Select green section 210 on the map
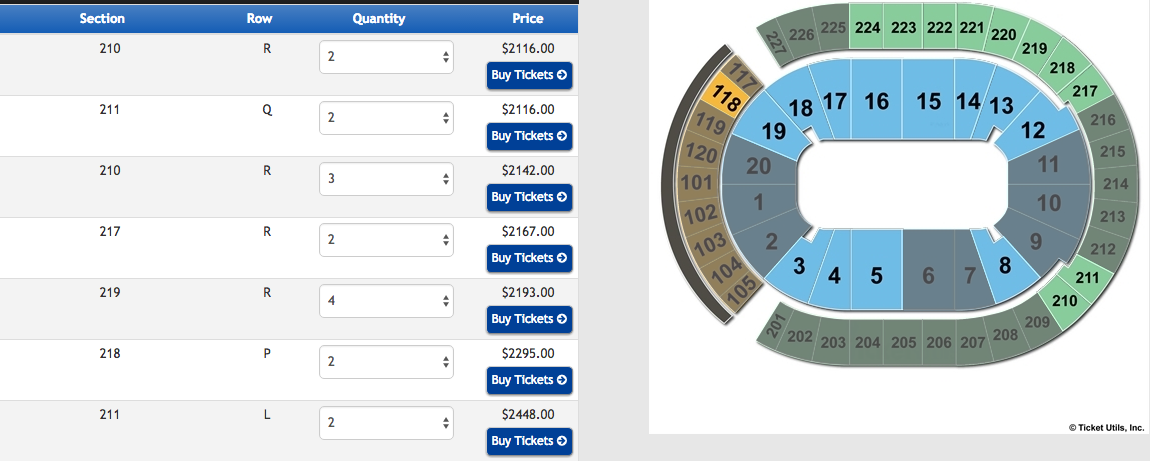 1064,300
